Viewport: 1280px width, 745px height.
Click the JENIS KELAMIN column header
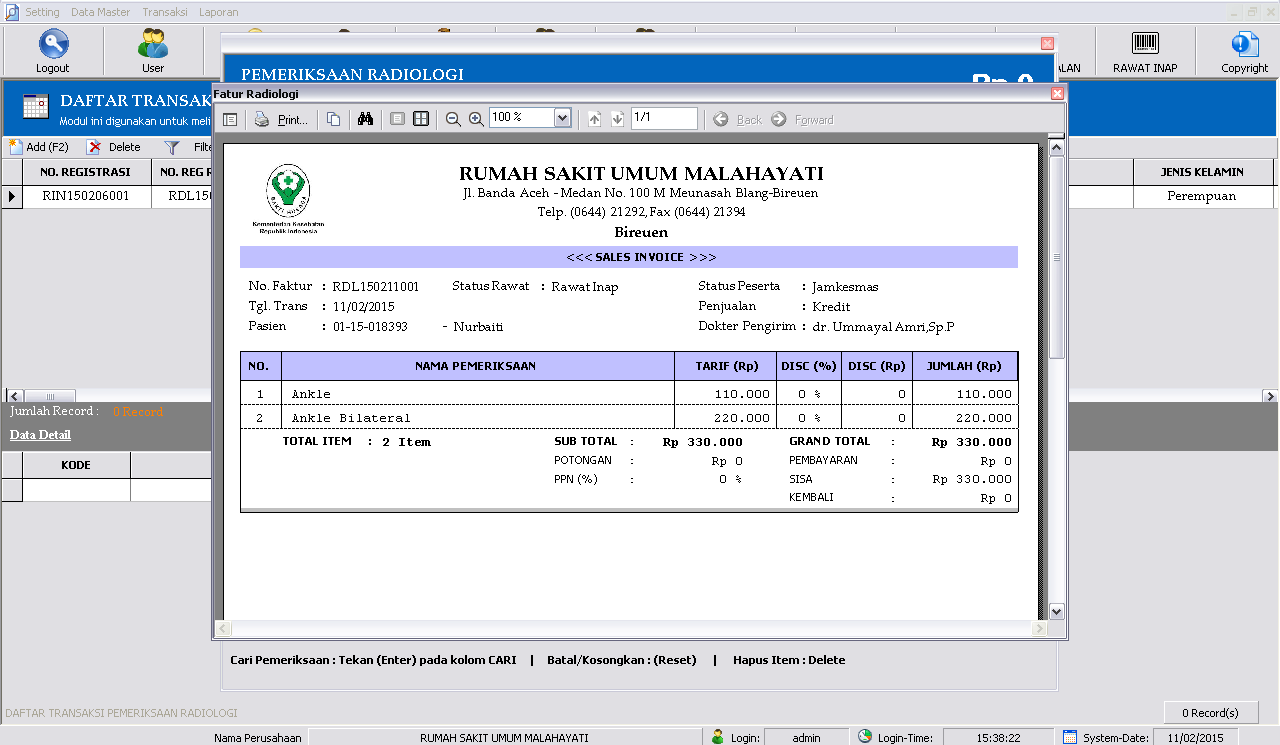(1202, 172)
